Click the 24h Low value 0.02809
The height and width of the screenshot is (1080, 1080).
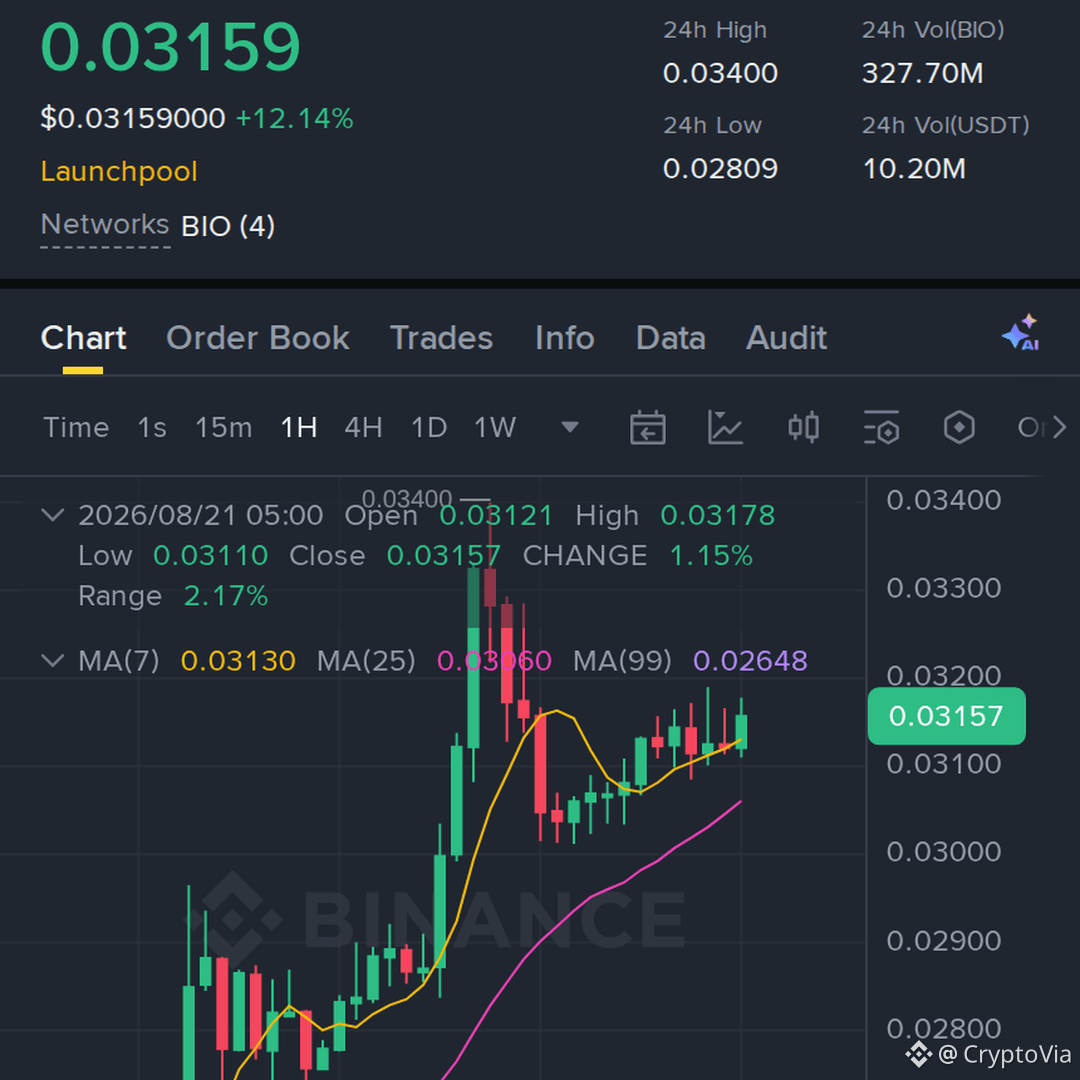point(720,169)
